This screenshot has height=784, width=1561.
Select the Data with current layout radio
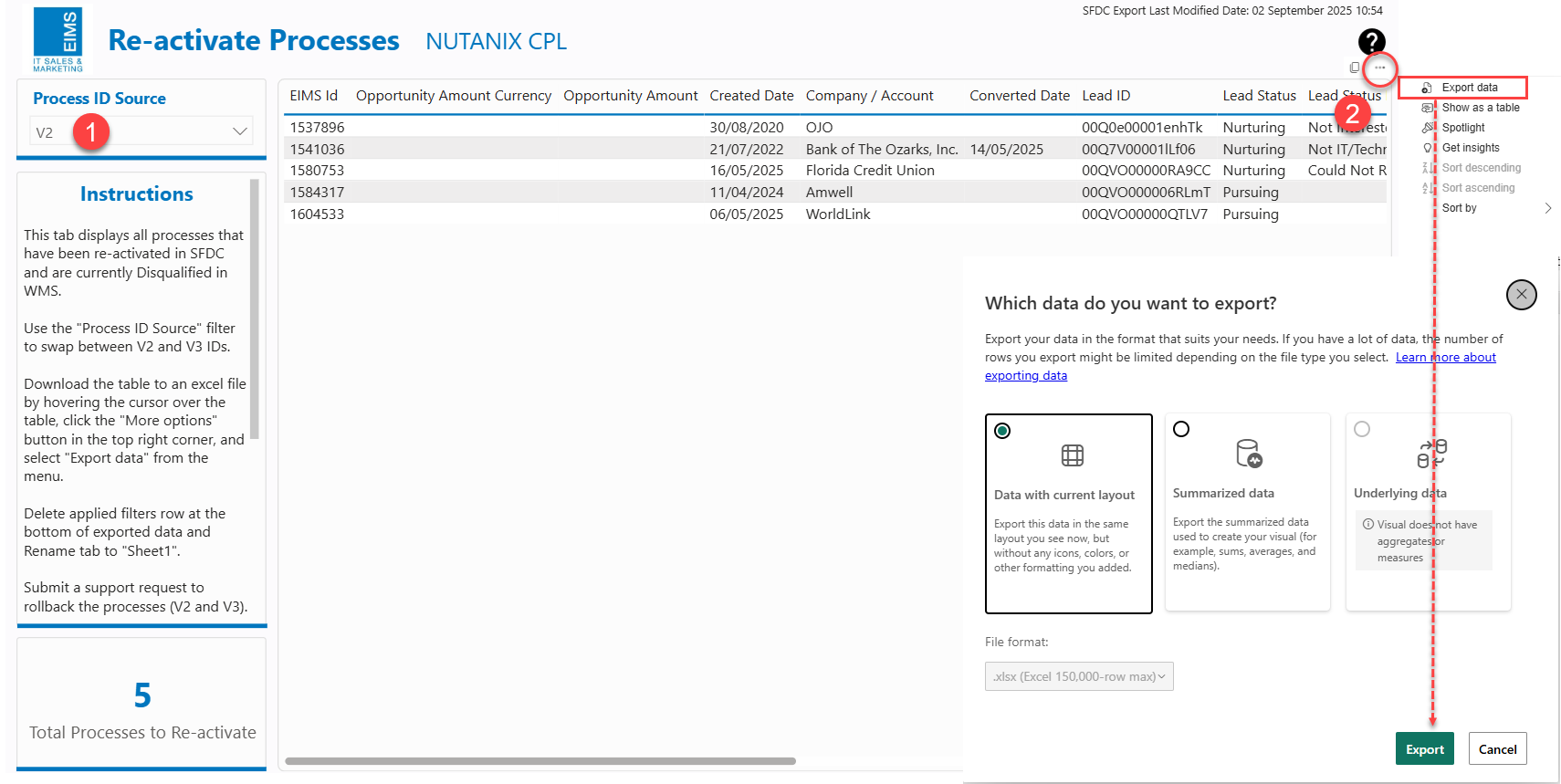click(x=1002, y=431)
